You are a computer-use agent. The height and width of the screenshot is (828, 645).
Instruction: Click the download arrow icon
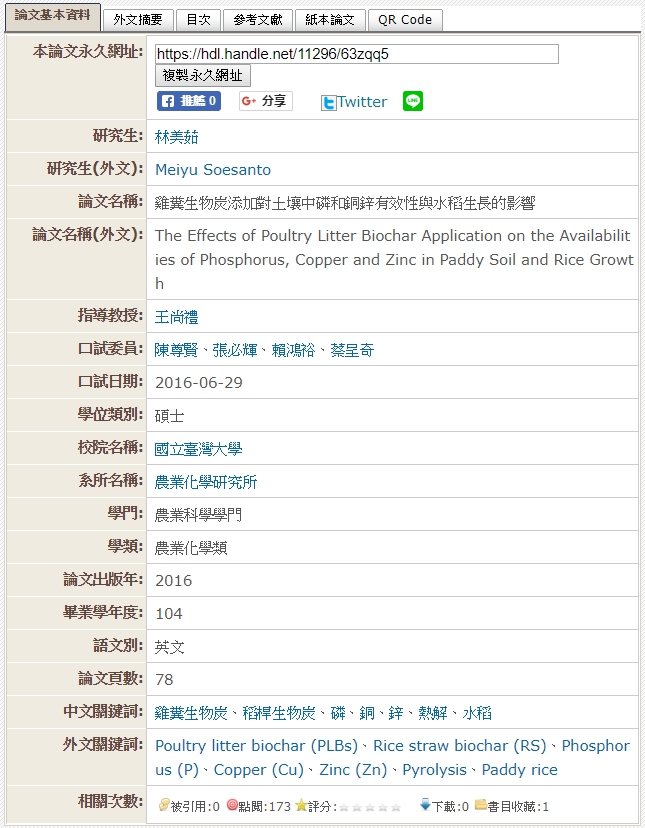(425, 806)
